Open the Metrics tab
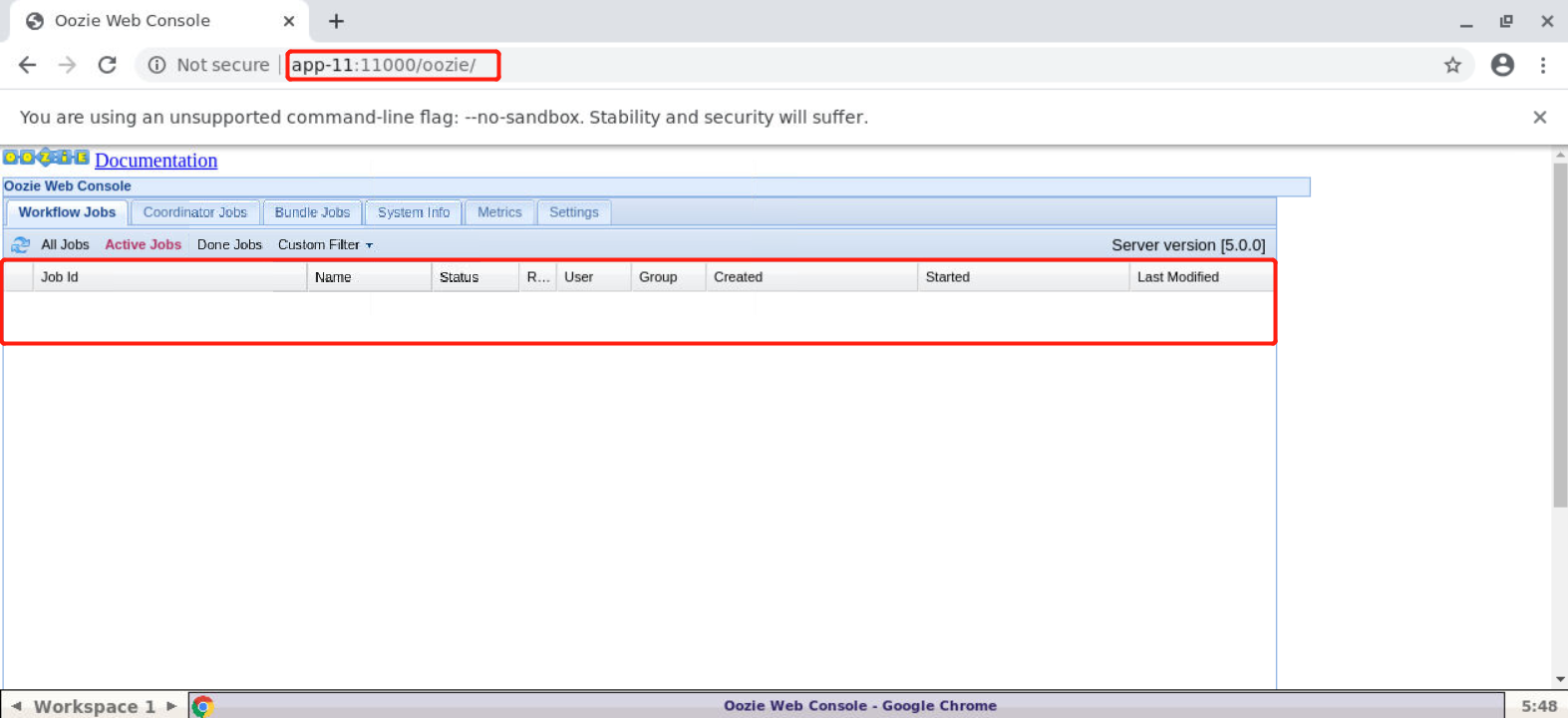 pyautogui.click(x=499, y=212)
